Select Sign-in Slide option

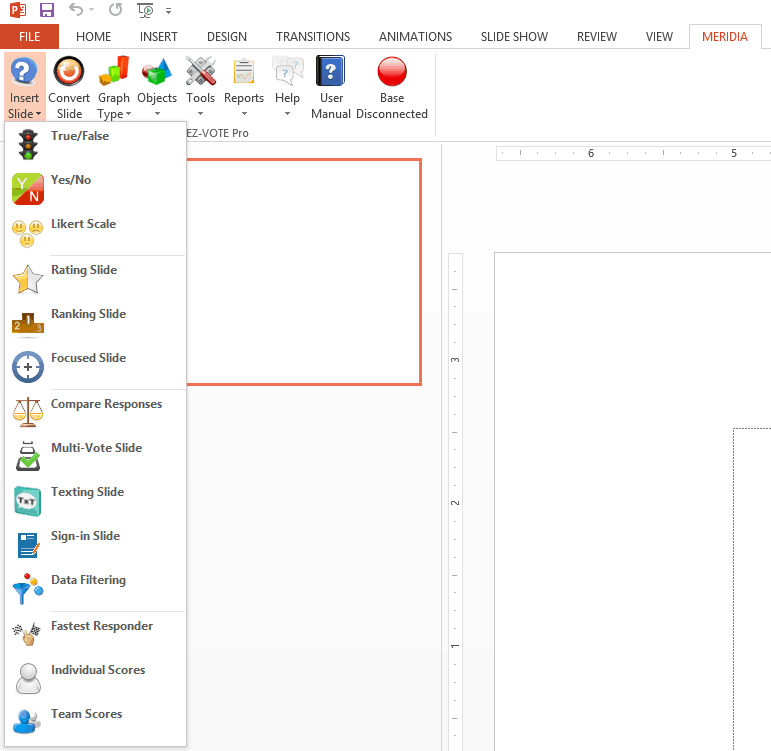pyautogui.click(x=96, y=545)
